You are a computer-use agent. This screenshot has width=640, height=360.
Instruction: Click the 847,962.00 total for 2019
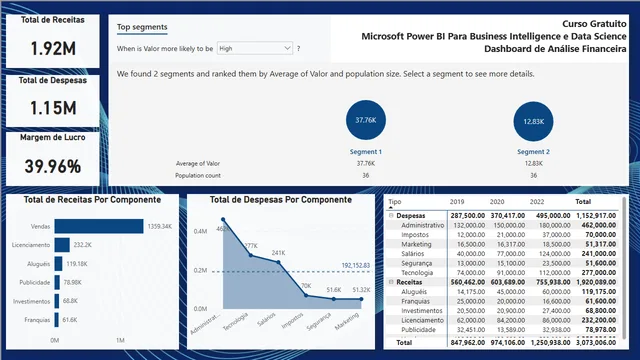tap(467, 342)
